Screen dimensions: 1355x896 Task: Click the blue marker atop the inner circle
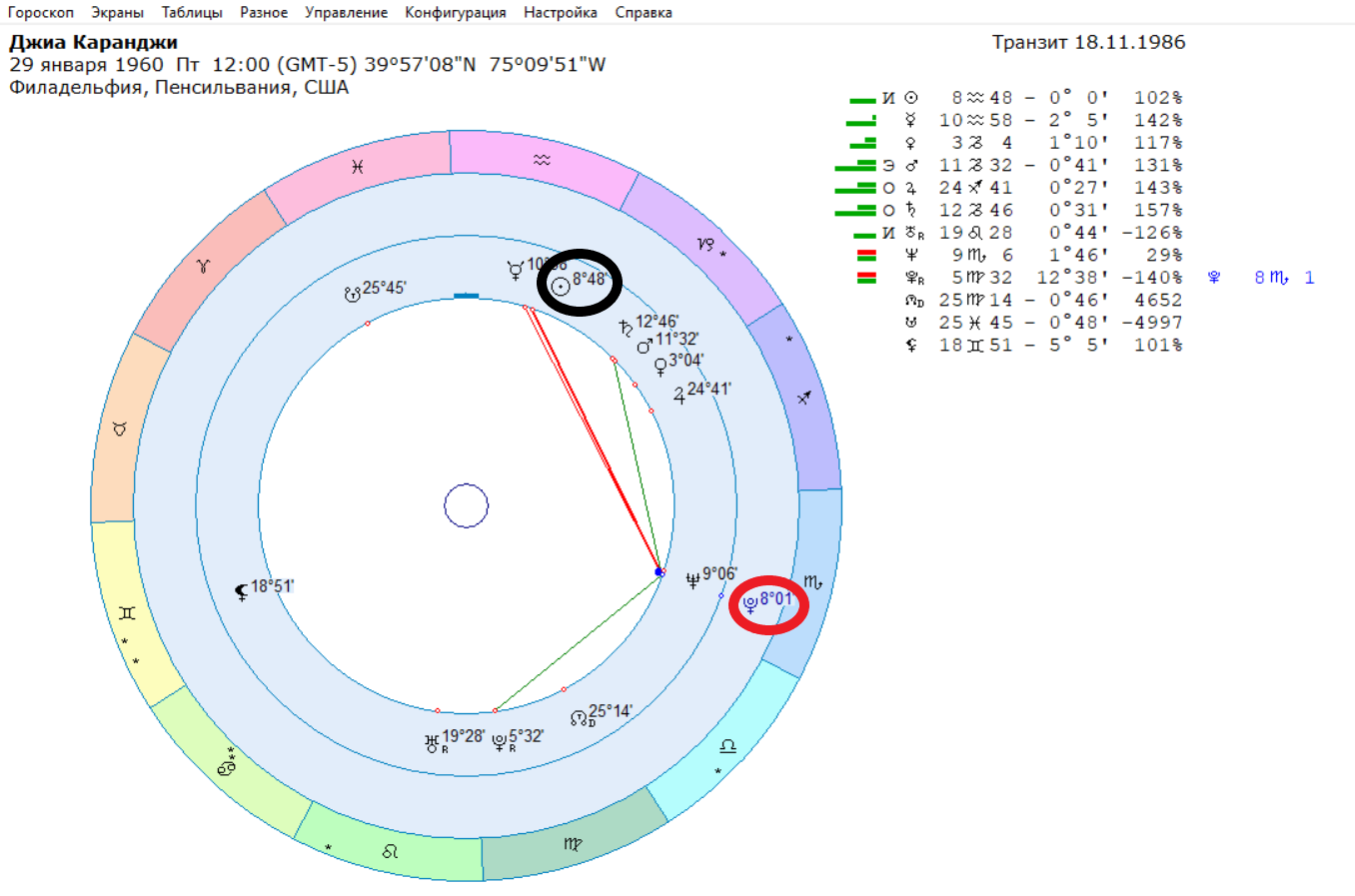point(467,296)
